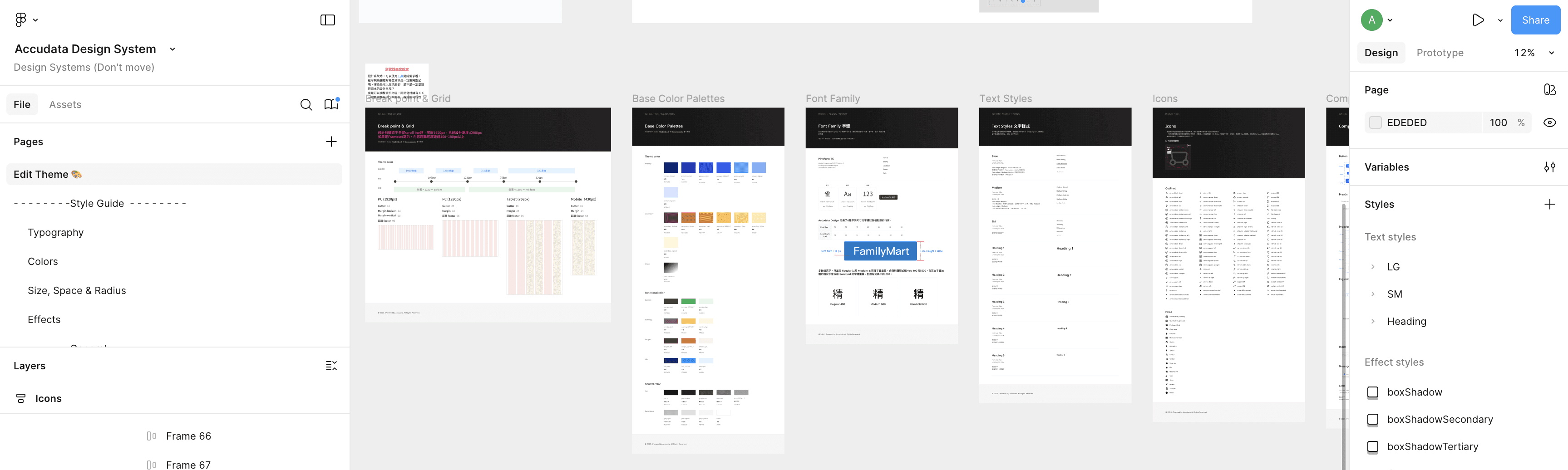The height and width of the screenshot is (470, 1568).
Task: Switch to the Design tab
Action: coord(1381,53)
